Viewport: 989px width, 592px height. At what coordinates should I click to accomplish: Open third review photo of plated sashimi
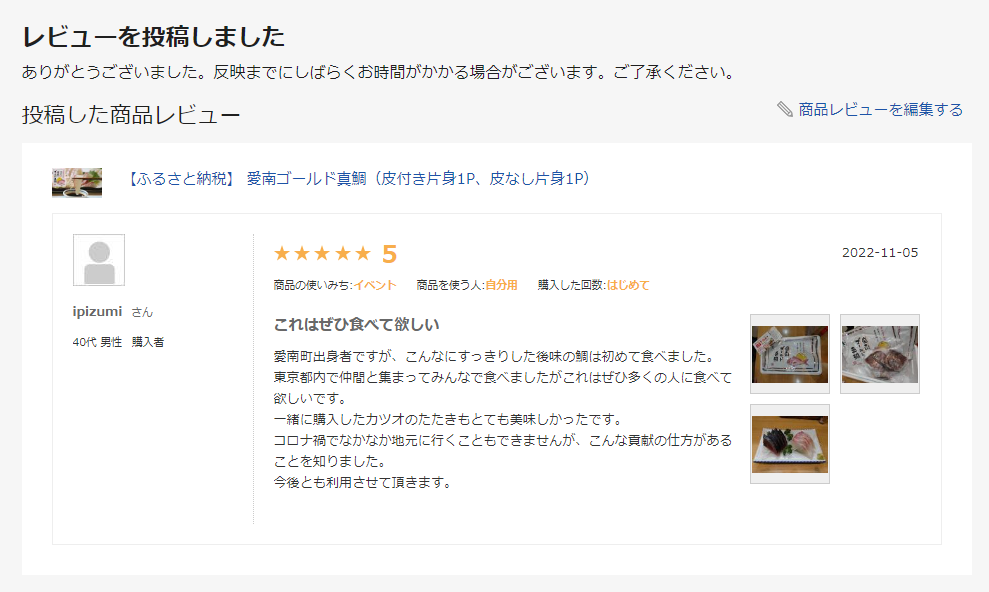click(x=790, y=444)
